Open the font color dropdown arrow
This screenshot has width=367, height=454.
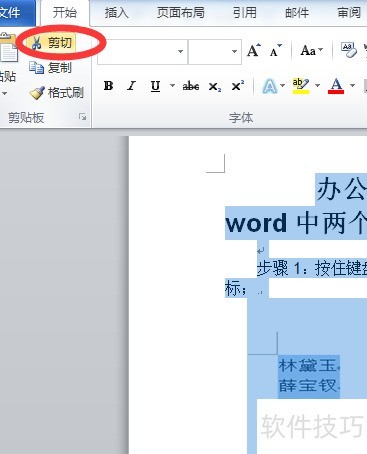pos(352,86)
